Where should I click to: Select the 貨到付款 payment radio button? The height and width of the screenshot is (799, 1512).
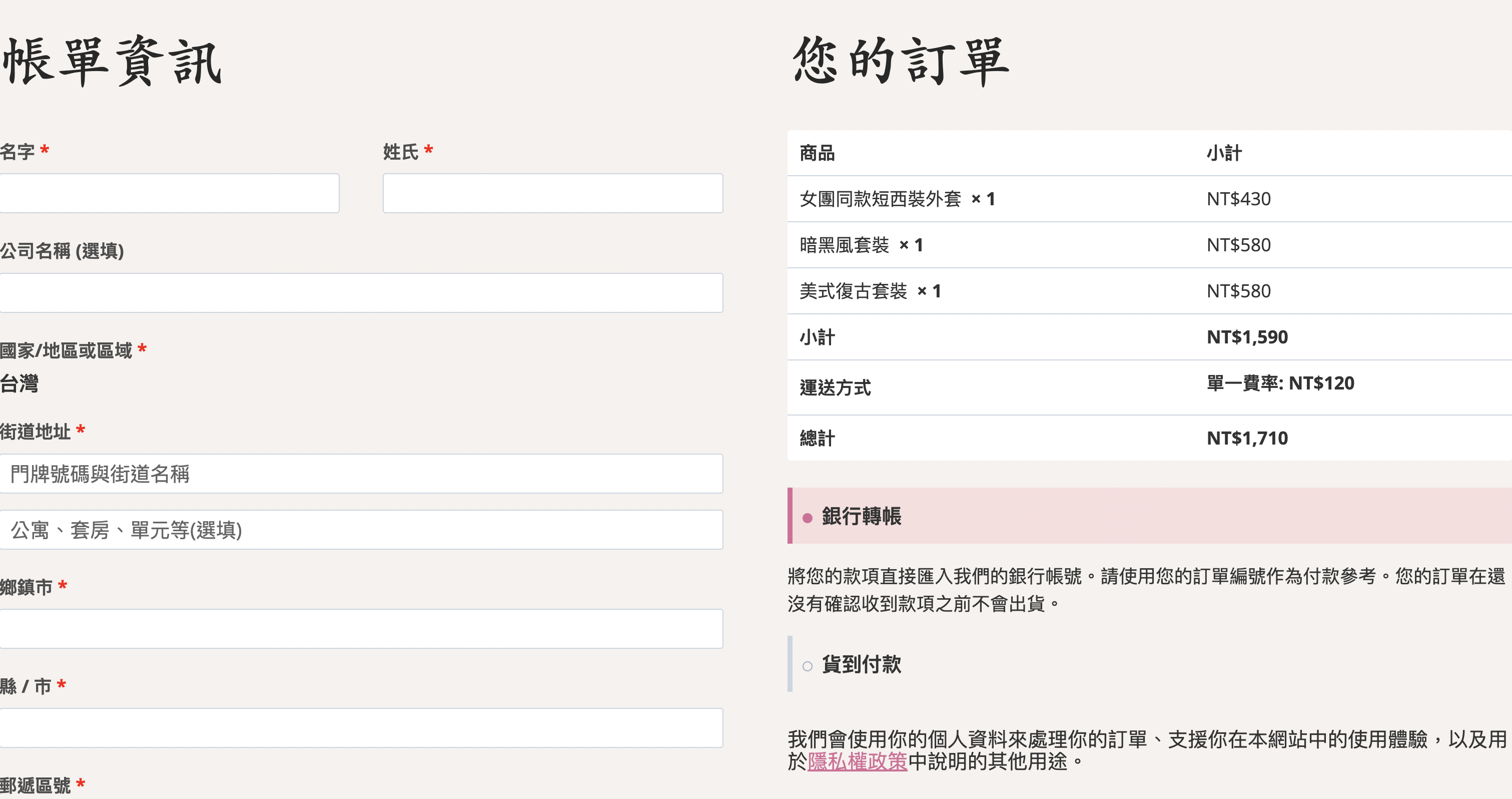tap(807, 666)
